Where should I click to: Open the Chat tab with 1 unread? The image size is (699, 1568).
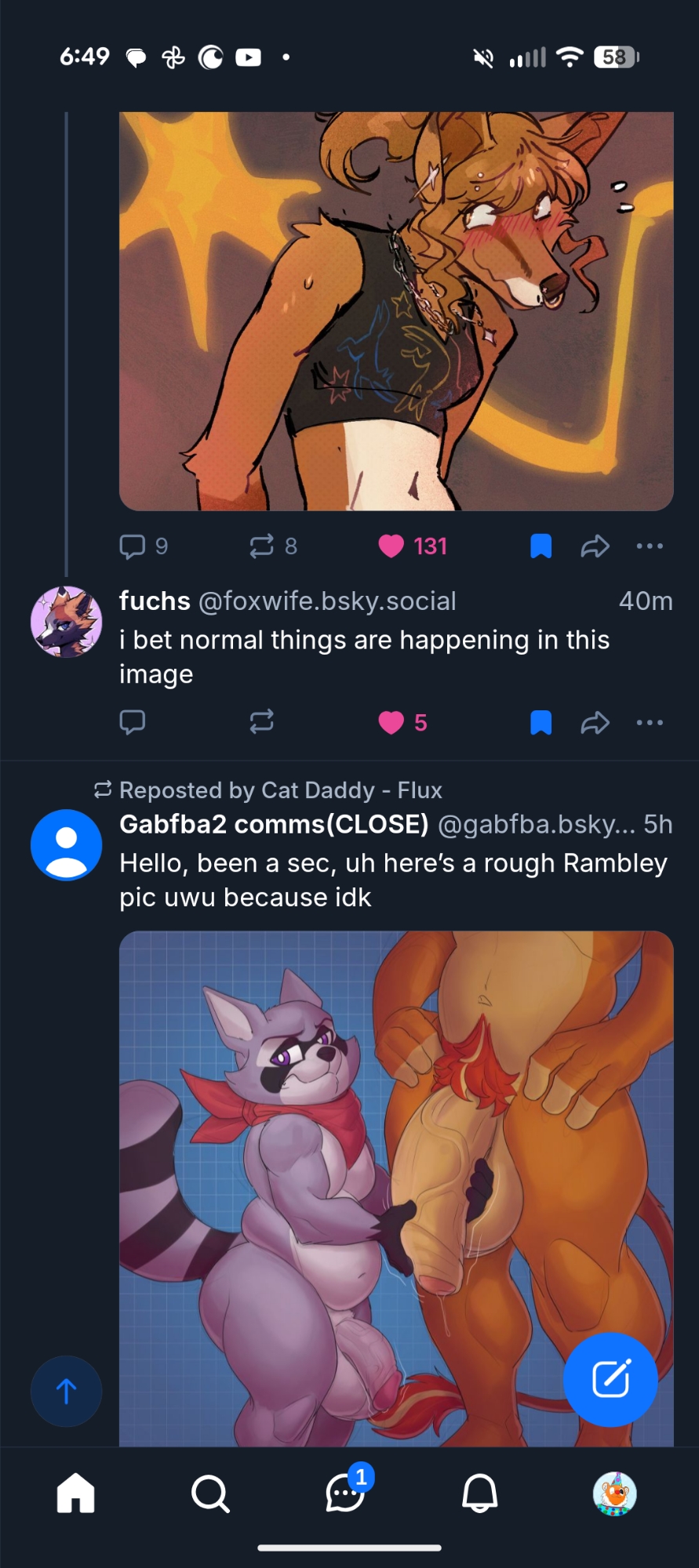(x=345, y=1493)
